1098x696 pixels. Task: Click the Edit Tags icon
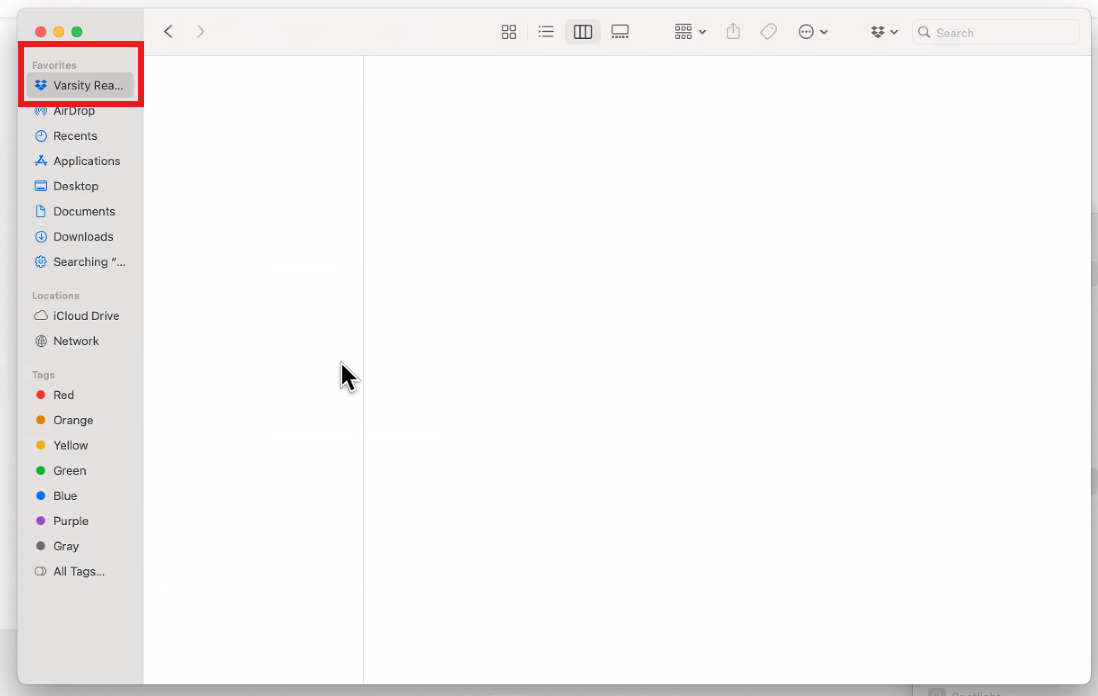768,32
